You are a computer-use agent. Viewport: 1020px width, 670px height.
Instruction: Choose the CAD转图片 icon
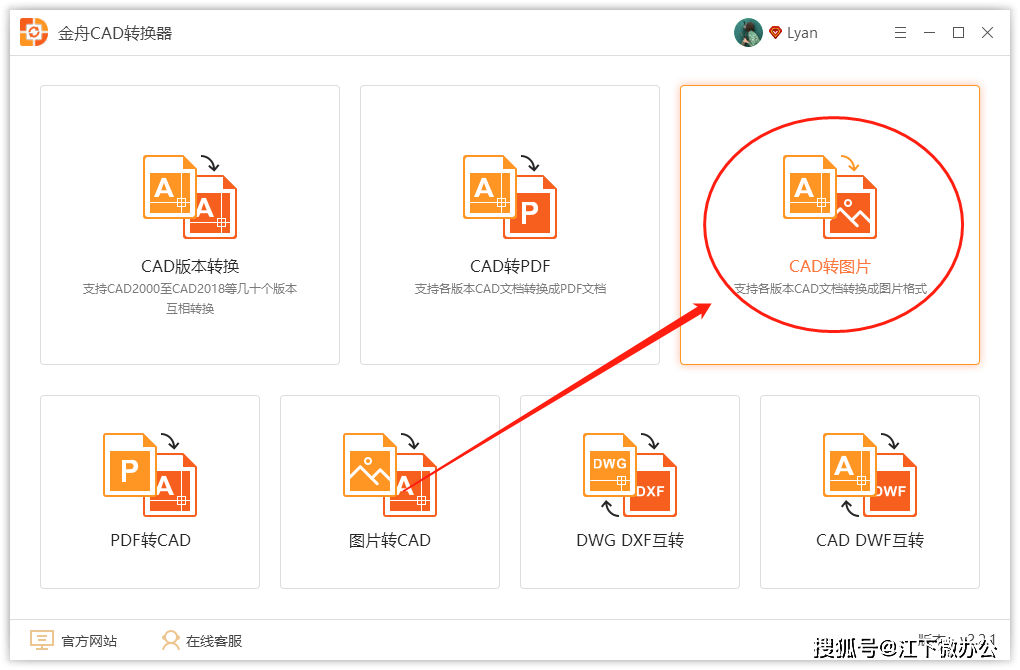click(830, 196)
